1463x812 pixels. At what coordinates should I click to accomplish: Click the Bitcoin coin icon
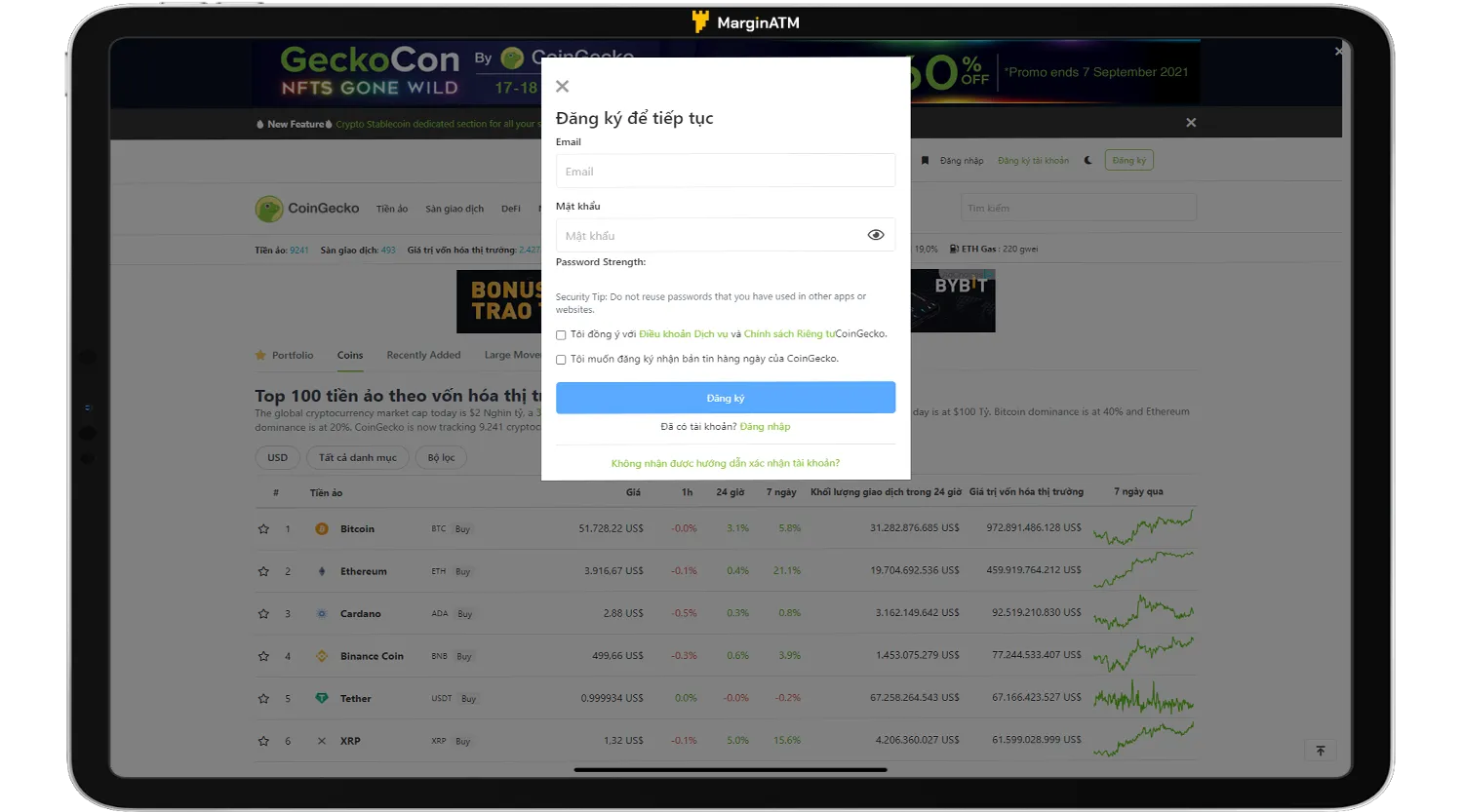pyautogui.click(x=322, y=528)
